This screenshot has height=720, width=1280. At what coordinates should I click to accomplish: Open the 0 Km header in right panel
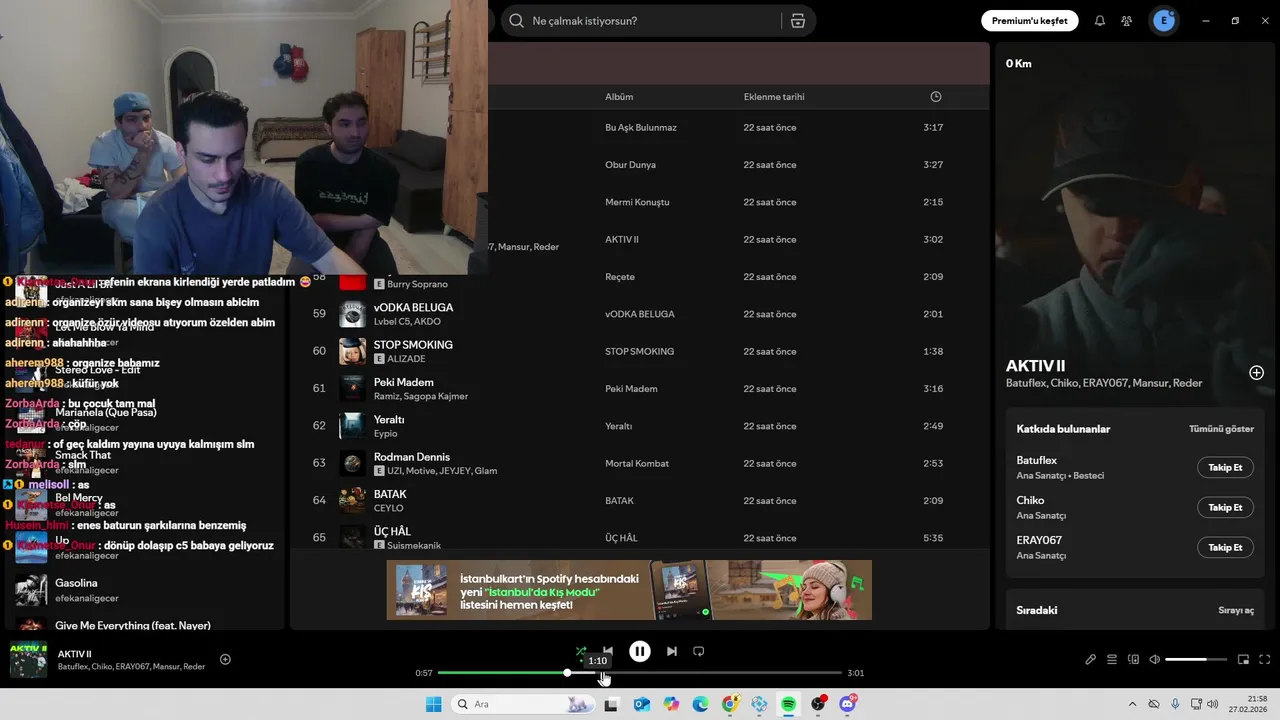pyautogui.click(x=1019, y=63)
